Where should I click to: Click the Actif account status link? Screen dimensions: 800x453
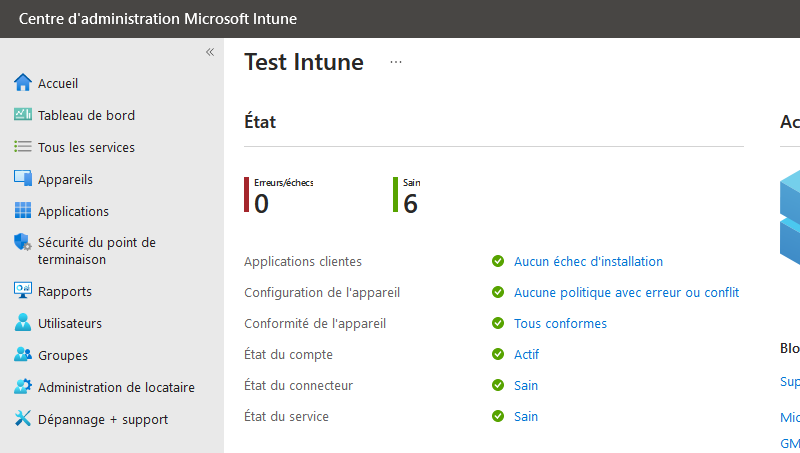pyautogui.click(x=526, y=355)
